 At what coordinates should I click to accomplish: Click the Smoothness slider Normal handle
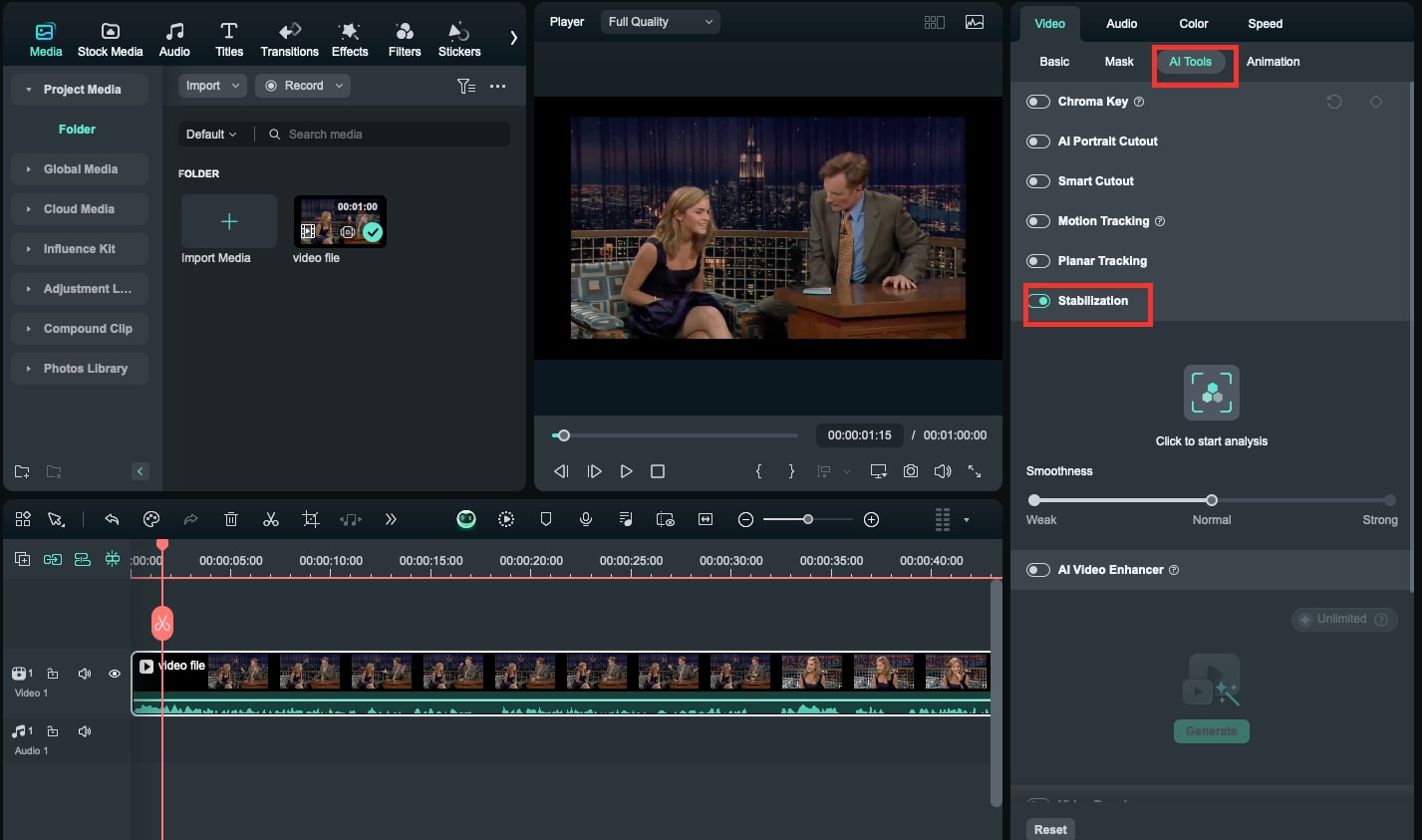point(1212,500)
